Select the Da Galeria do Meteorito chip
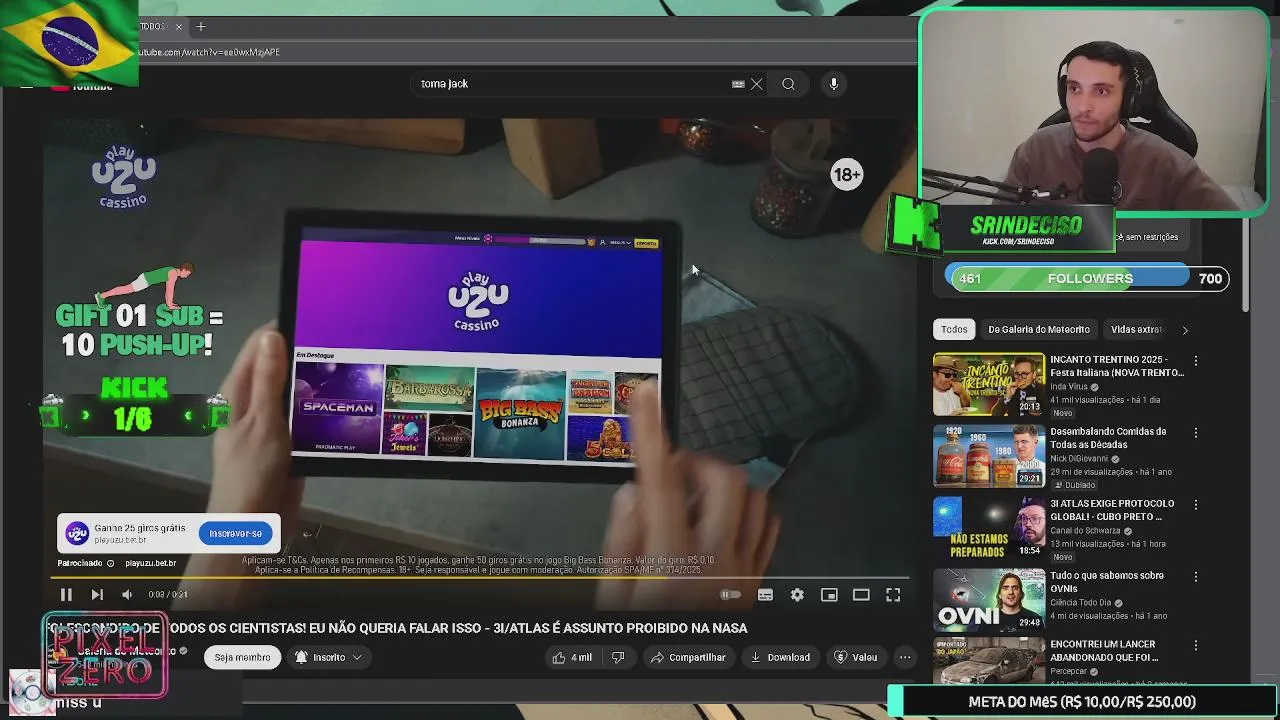Screen dimensions: 1280x720 [1039, 329]
